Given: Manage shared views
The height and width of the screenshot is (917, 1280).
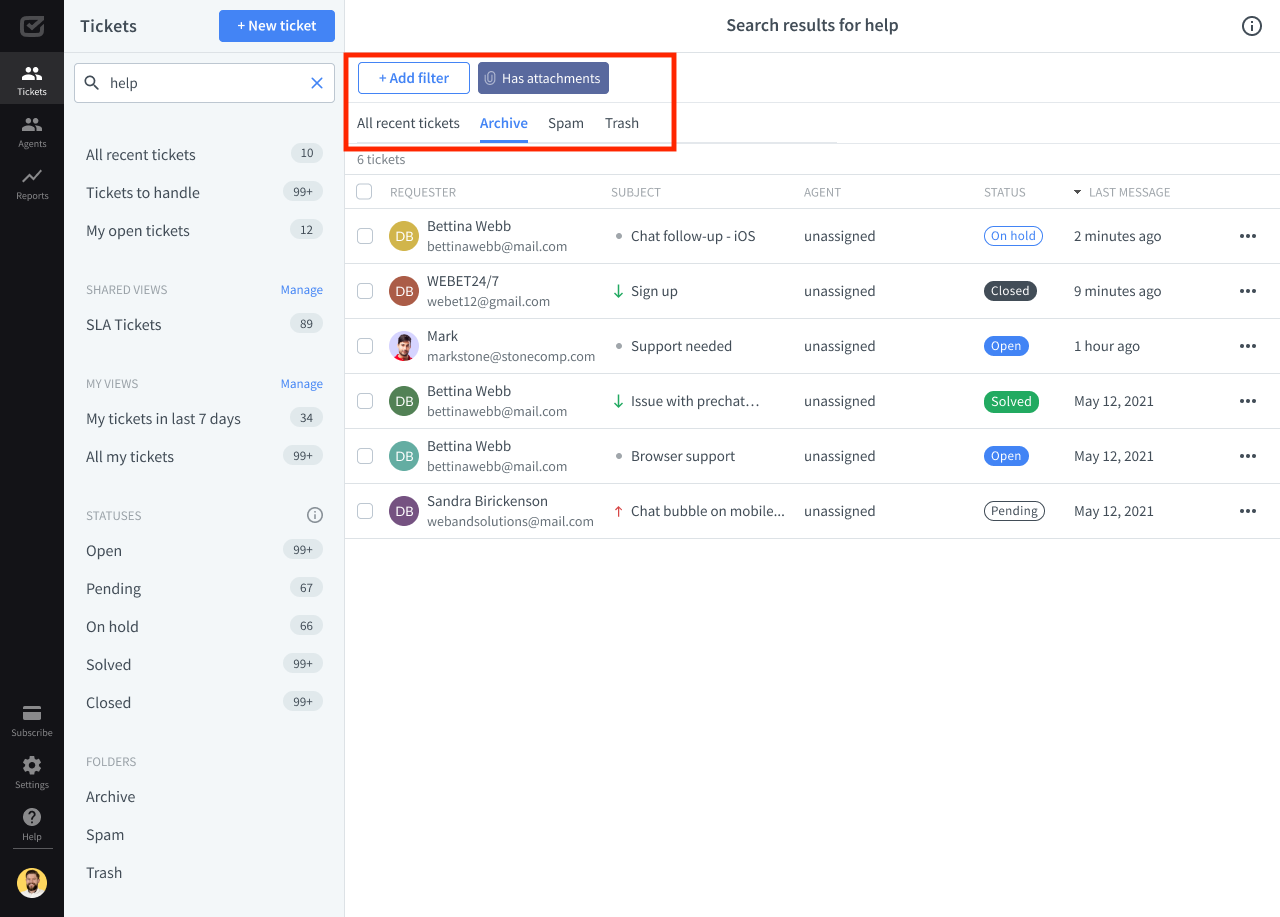Looking at the screenshot, I should click(301, 290).
